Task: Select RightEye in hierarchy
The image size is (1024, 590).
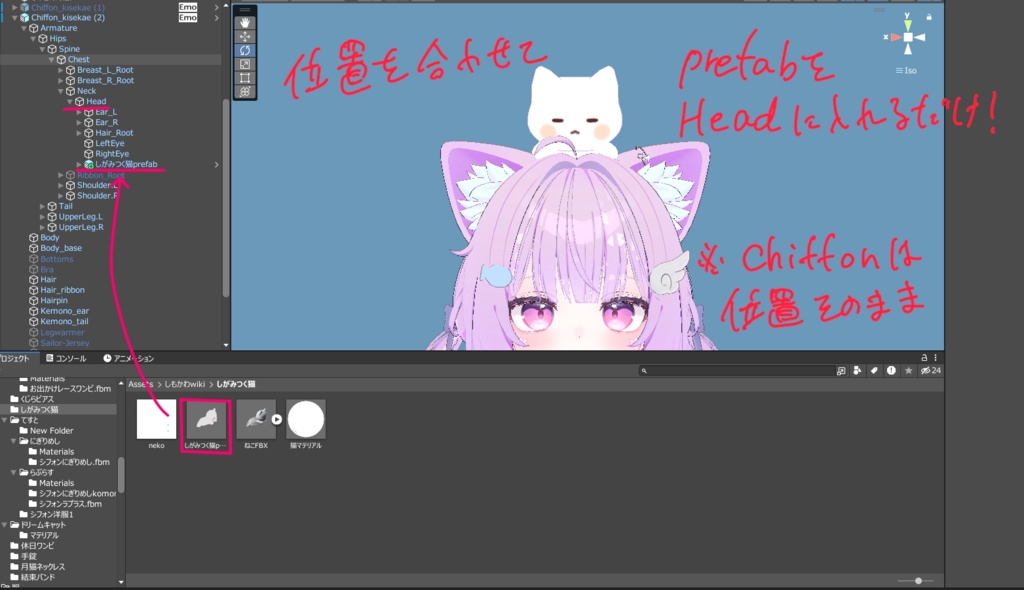Action: coord(112,154)
